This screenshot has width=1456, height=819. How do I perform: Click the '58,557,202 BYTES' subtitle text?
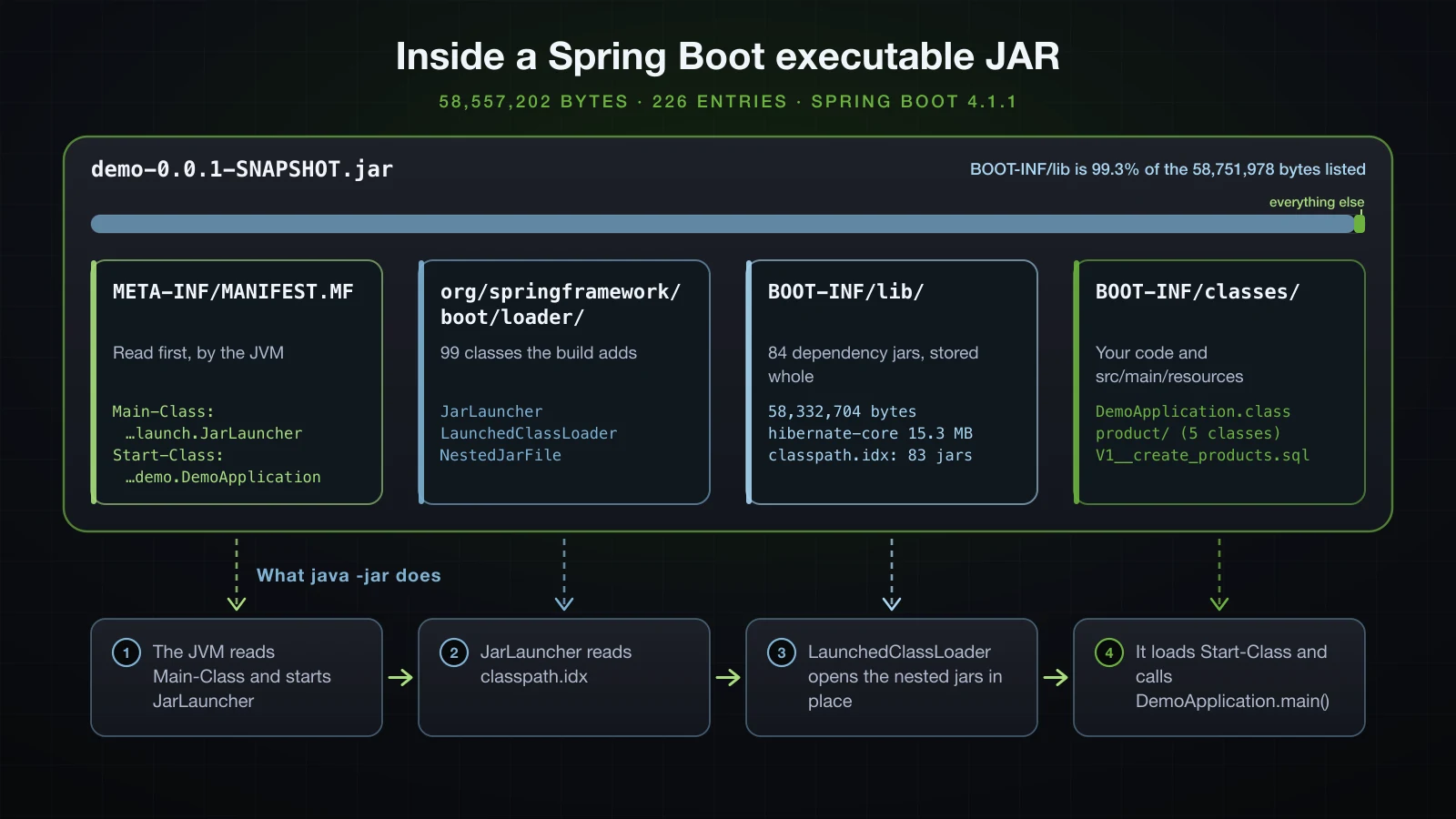pos(533,102)
